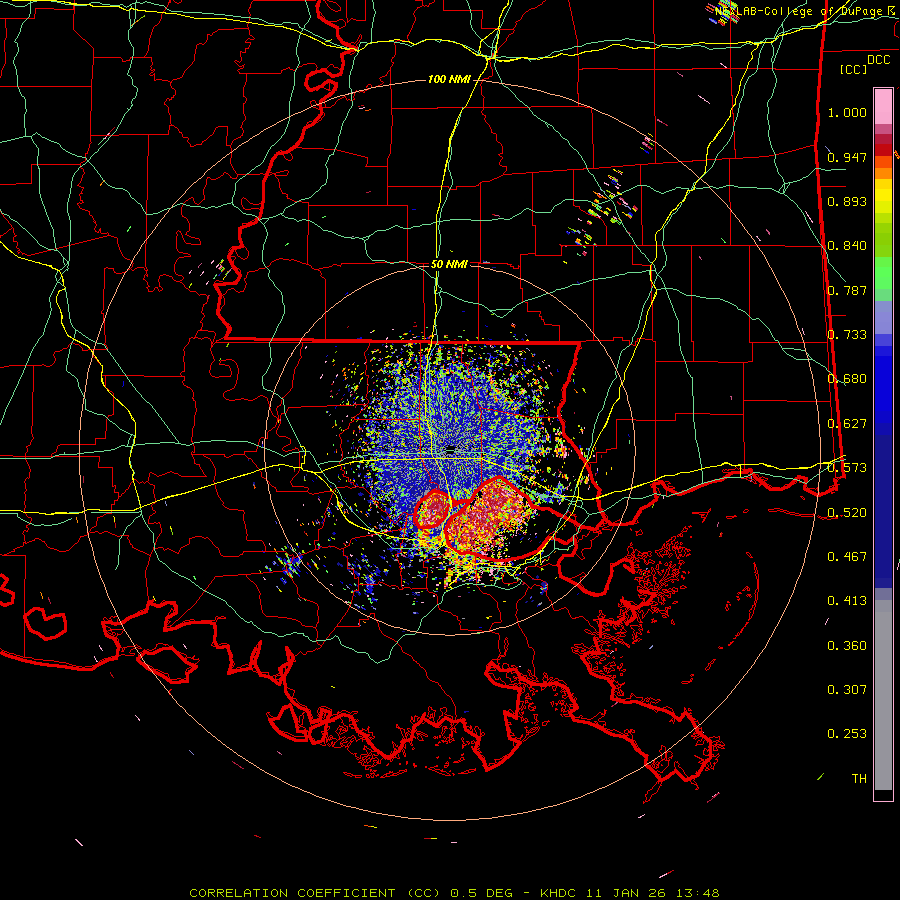Select the 0.947 value on the color scale

pos(847,157)
